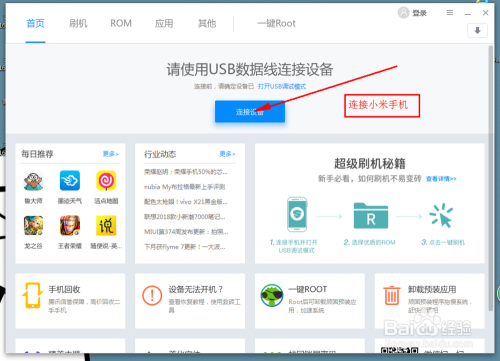Click 更多 in 行业动态 panel
The width and height of the screenshot is (500, 361).
pyautogui.click(x=227, y=154)
